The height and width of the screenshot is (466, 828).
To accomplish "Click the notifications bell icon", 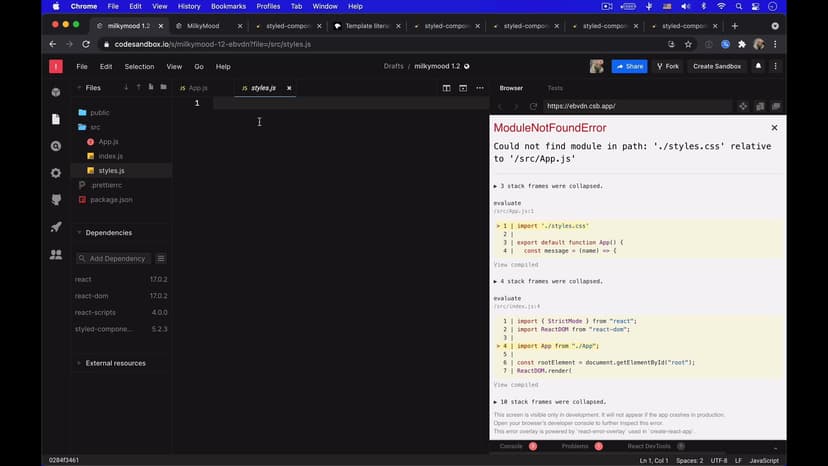I will [x=758, y=66].
